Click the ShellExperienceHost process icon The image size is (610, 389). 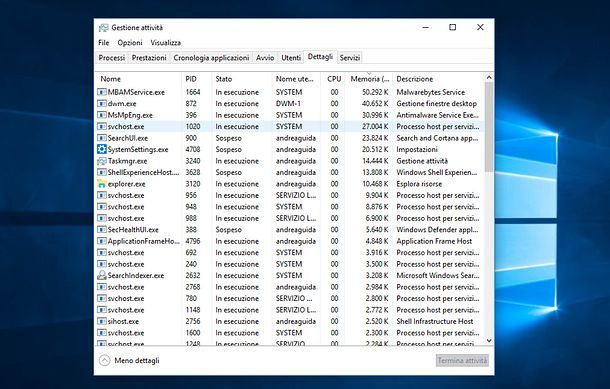coord(102,172)
